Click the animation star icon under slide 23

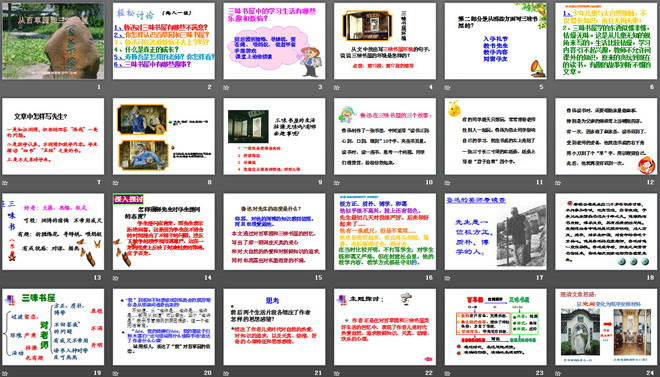tap(447, 373)
